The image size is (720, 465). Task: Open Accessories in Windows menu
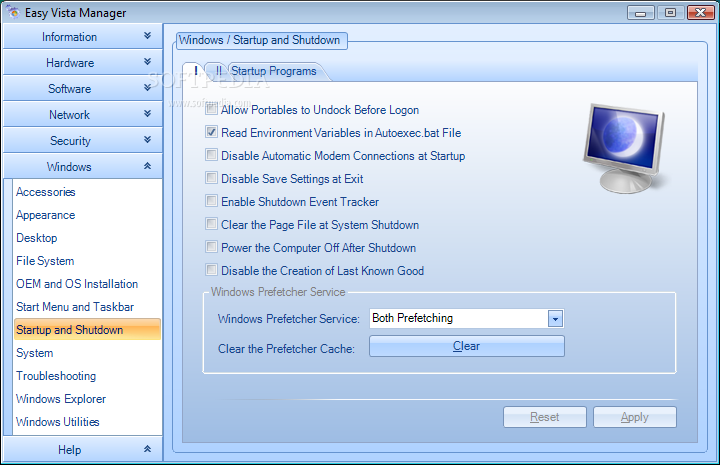pyautogui.click(x=45, y=192)
